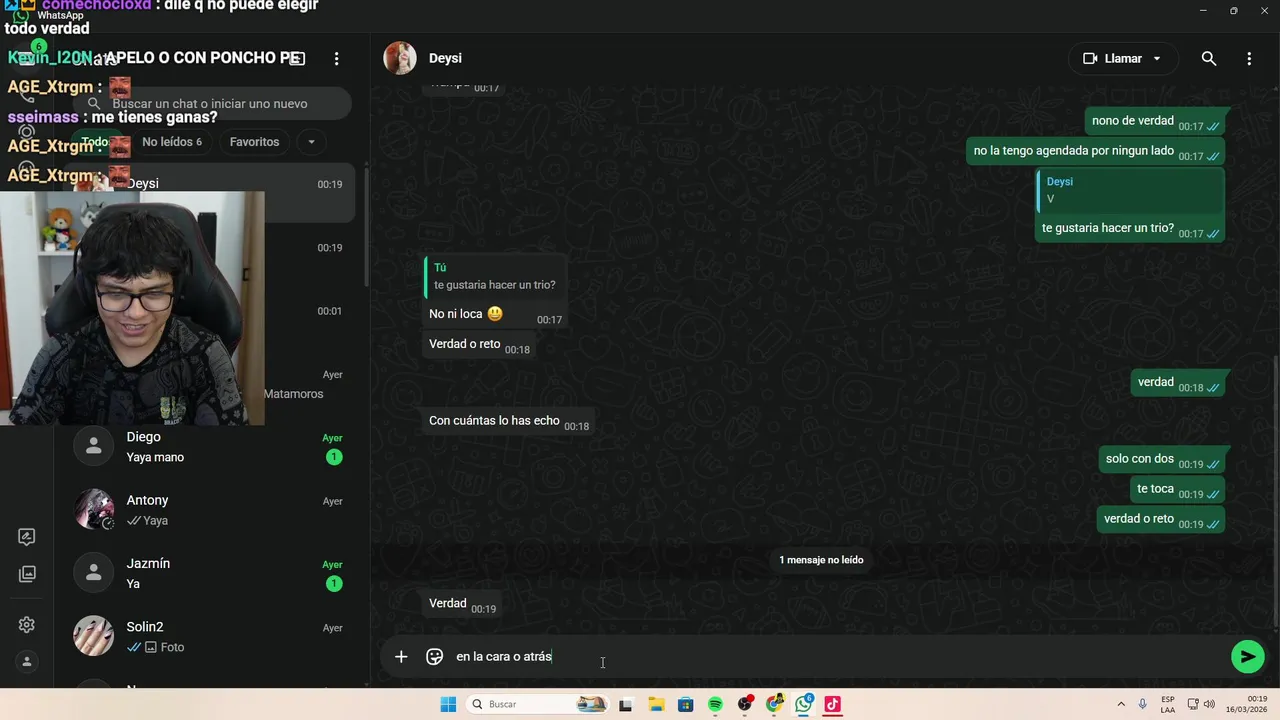Click the Llamar video call button
1280x720 pixels.
tap(1112, 59)
